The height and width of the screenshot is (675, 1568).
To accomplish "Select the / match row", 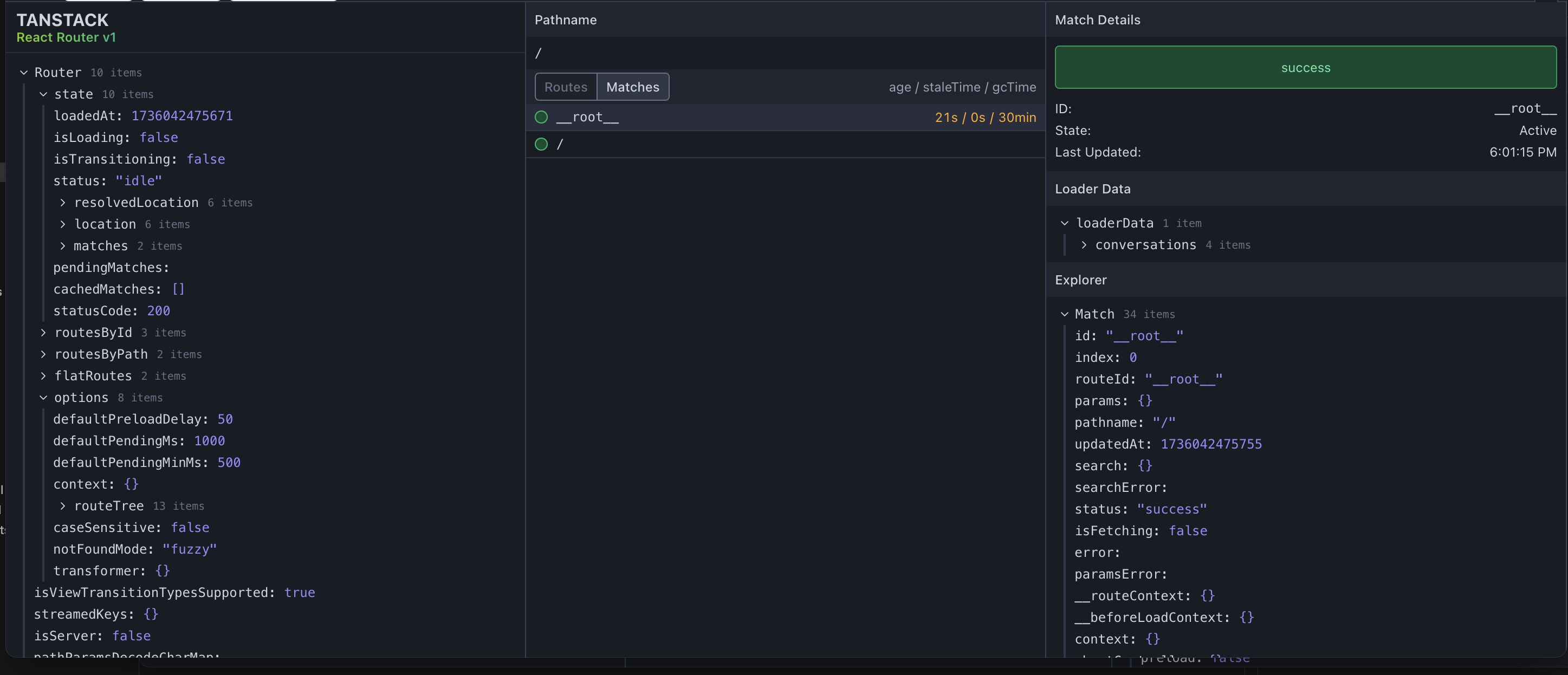I will [785, 144].
